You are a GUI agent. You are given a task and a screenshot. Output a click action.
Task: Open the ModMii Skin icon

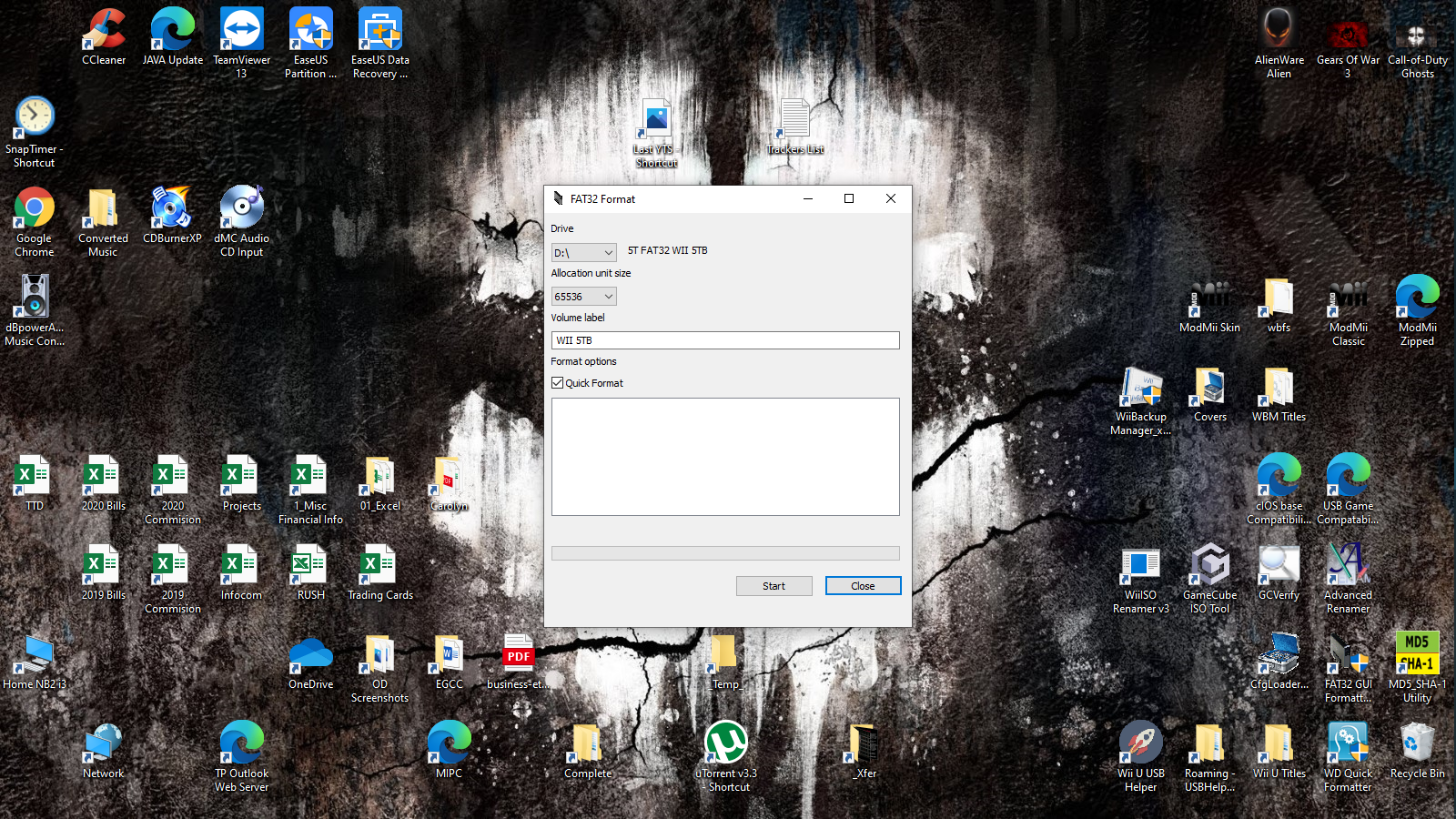(x=1210, y=297)
